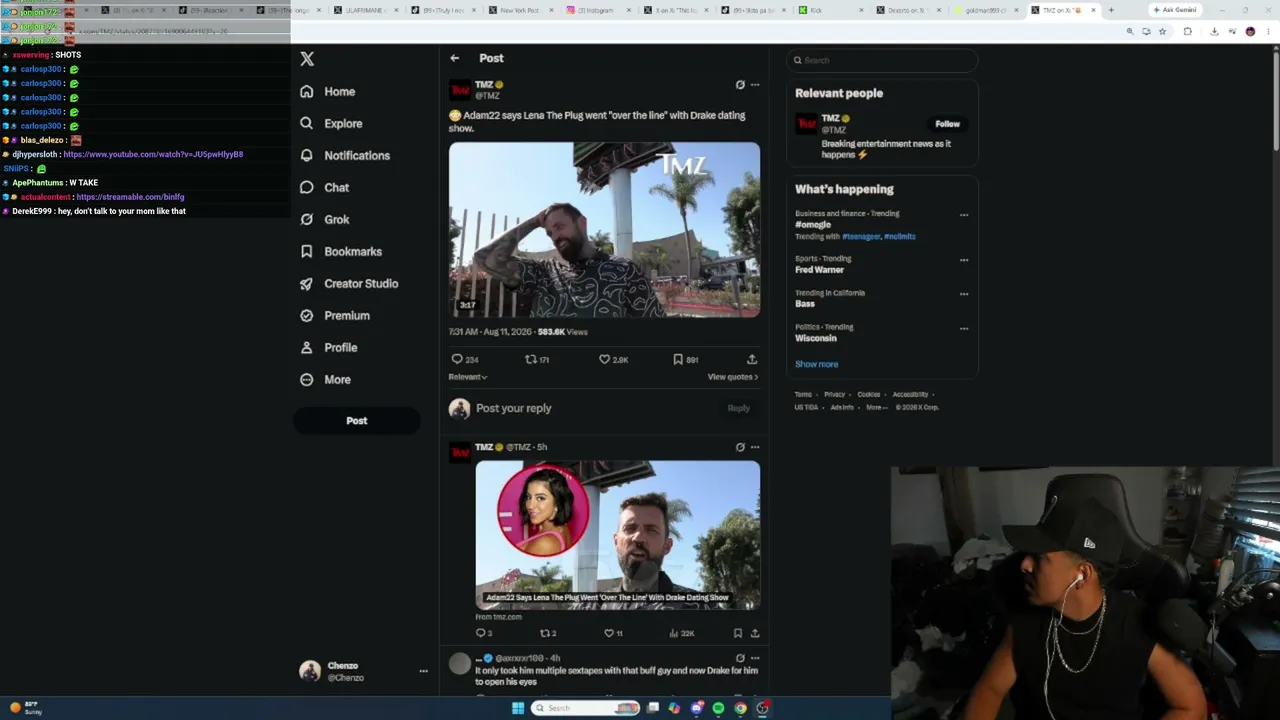The height and width of the screenshot is (720, 1280).
Task: Click the sidebar Post button
Action: 357,421
